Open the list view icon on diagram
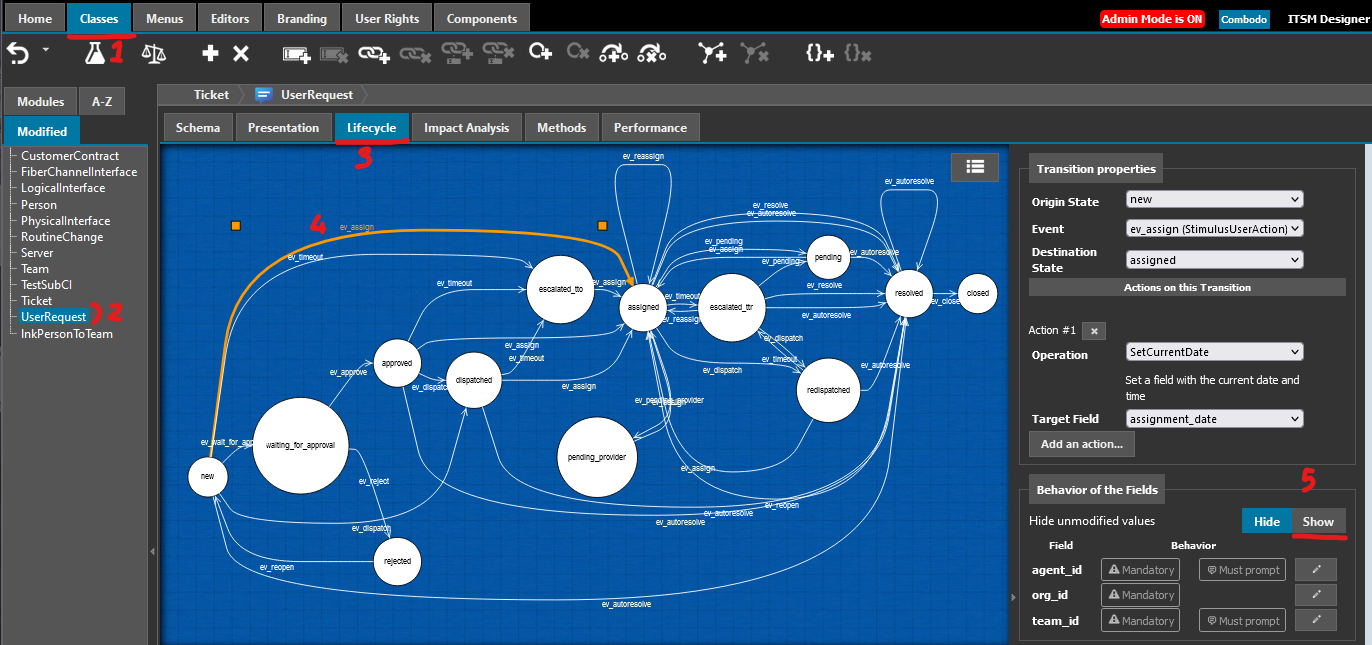This screenshot has height=645, width=1372. click(974, 167)
